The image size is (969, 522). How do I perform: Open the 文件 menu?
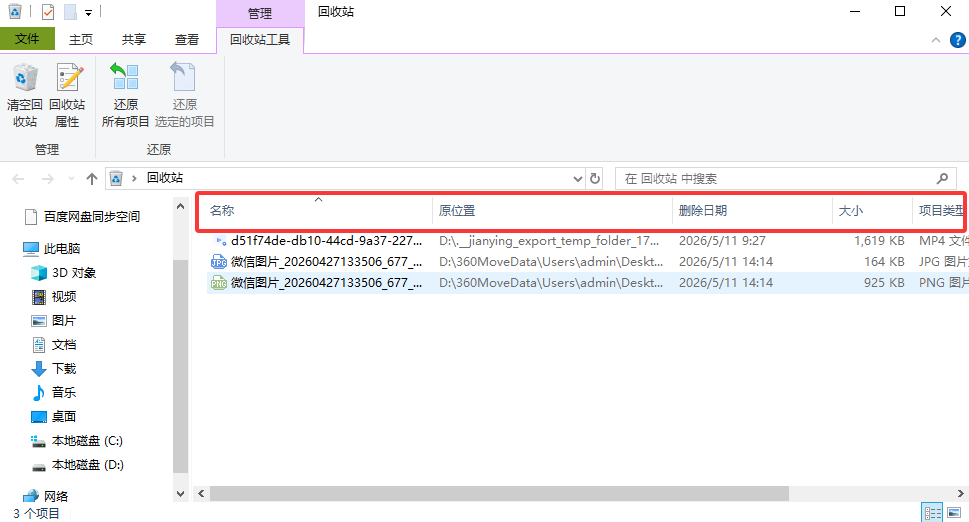coord(27,39)
